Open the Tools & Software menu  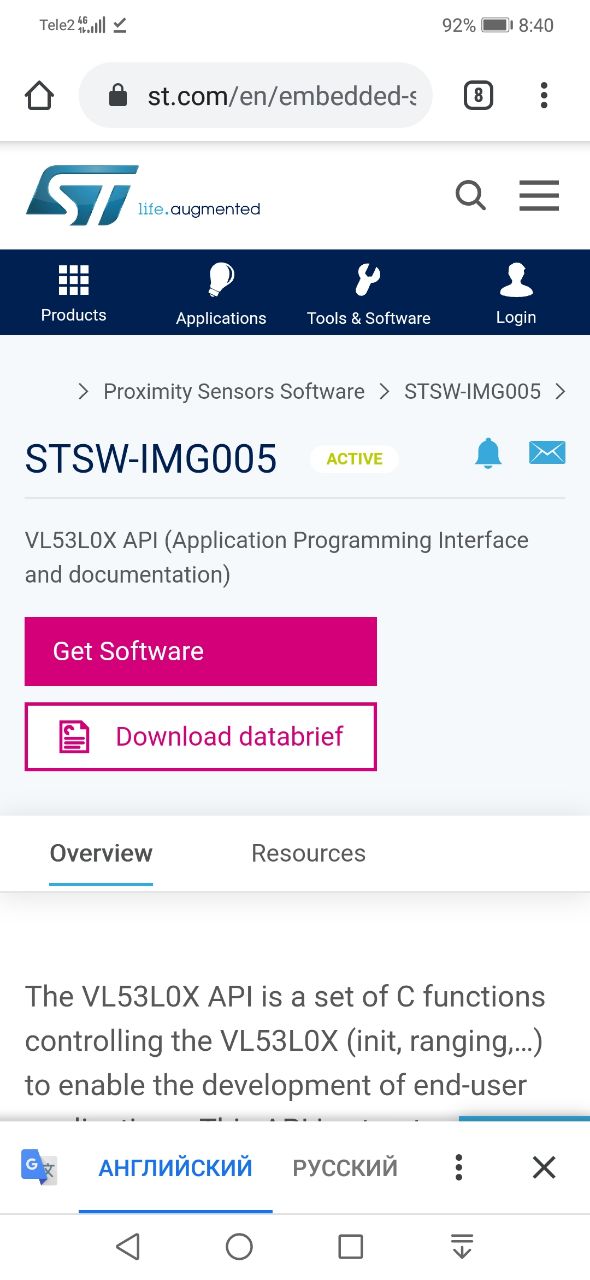coord(368,294)
